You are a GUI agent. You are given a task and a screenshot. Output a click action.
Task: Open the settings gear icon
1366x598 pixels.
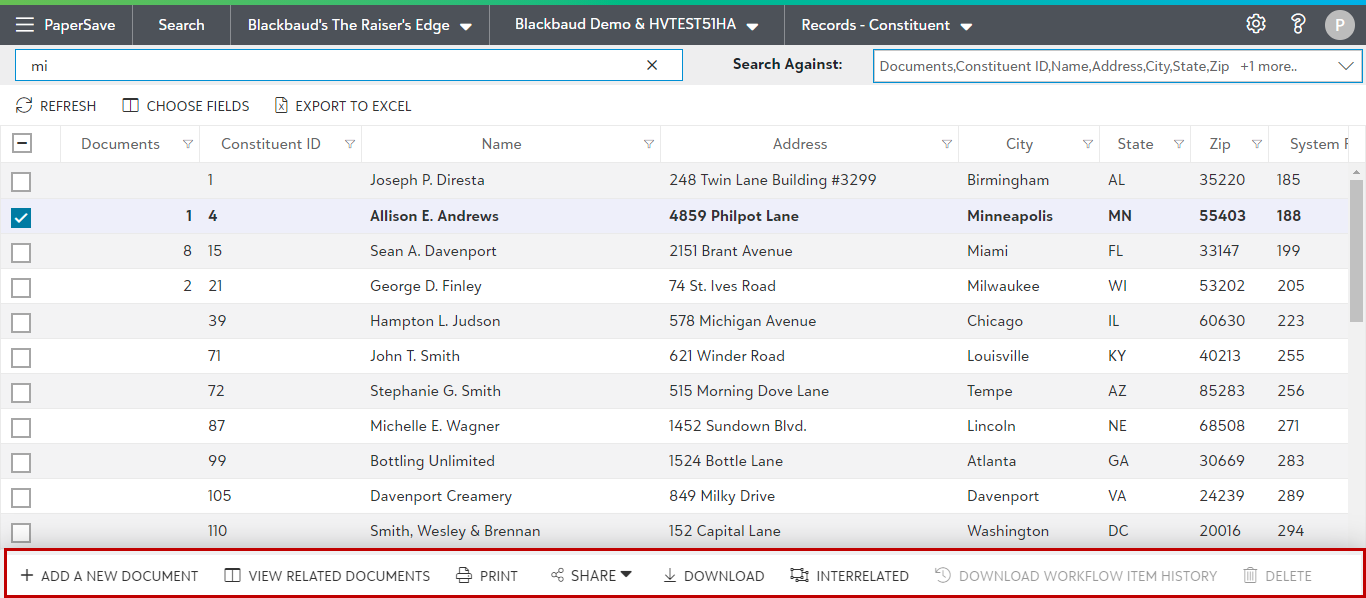[1256, 24]
